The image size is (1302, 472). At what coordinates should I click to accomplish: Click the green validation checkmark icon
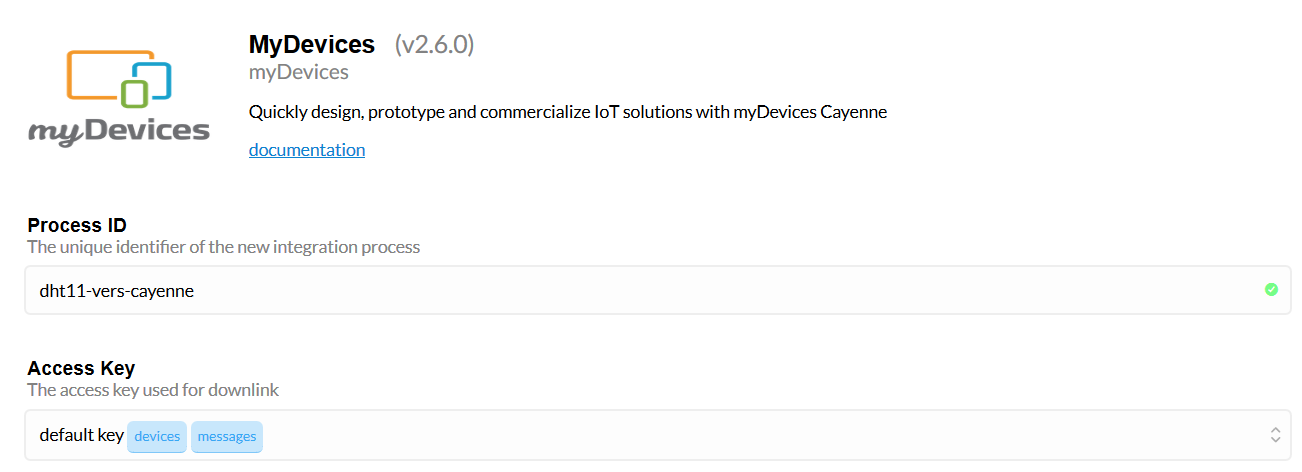(x=1271, y=290)
